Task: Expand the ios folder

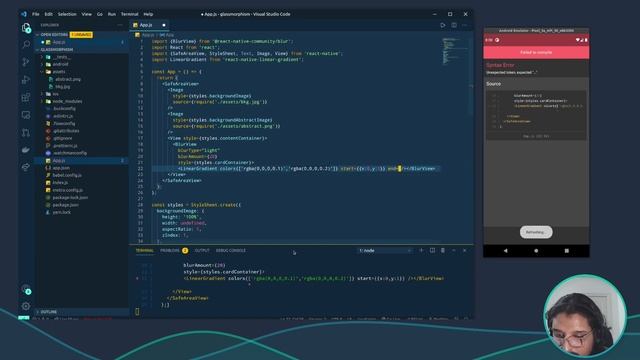Action: pyautogui.click(x=56, y=94)
